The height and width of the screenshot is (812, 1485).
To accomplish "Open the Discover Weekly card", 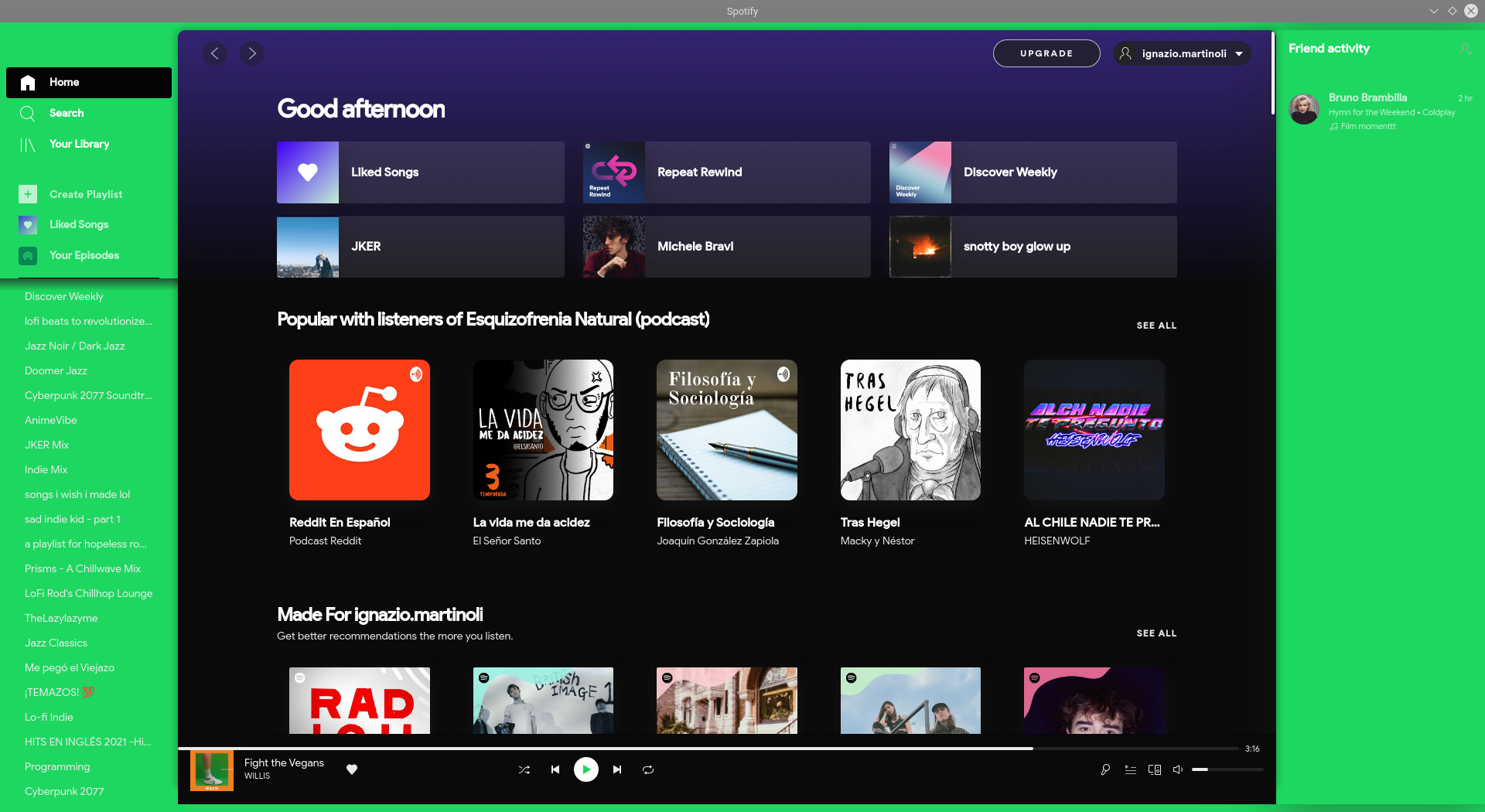I will 1033,172.
